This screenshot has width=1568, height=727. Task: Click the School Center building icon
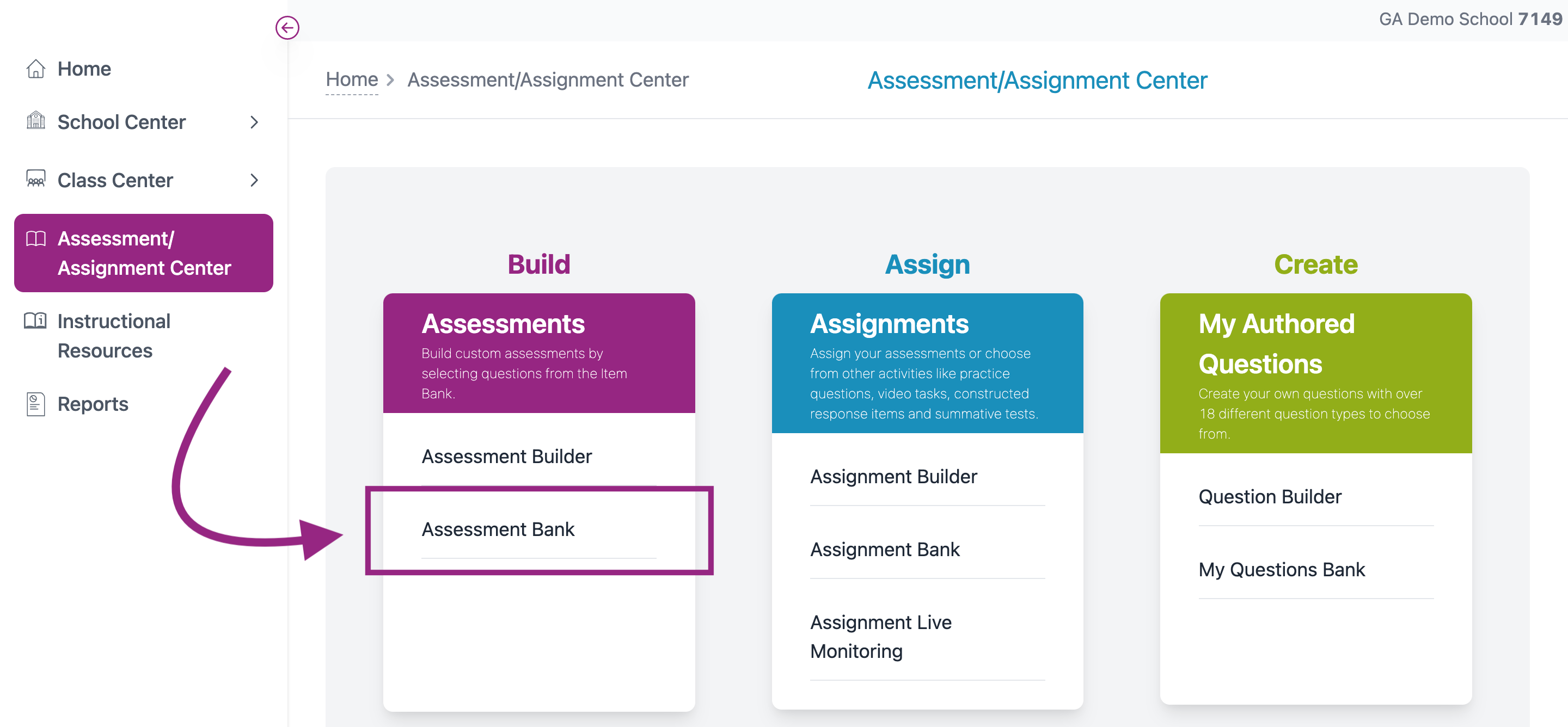click(x=36, y=121)
